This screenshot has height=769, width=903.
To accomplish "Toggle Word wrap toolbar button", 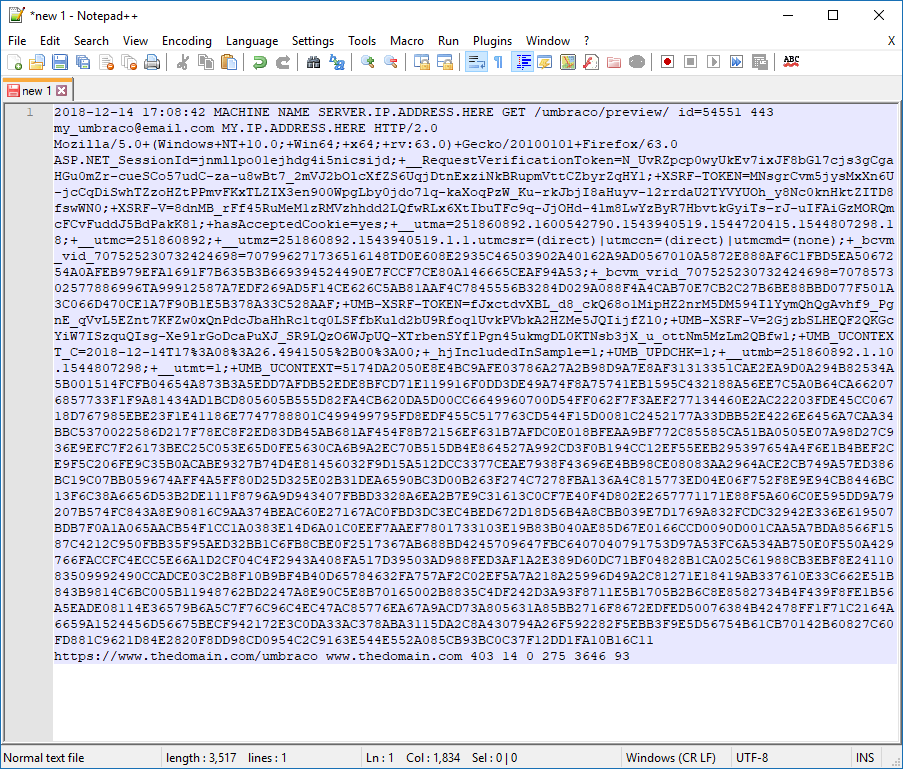I will 476,62.
